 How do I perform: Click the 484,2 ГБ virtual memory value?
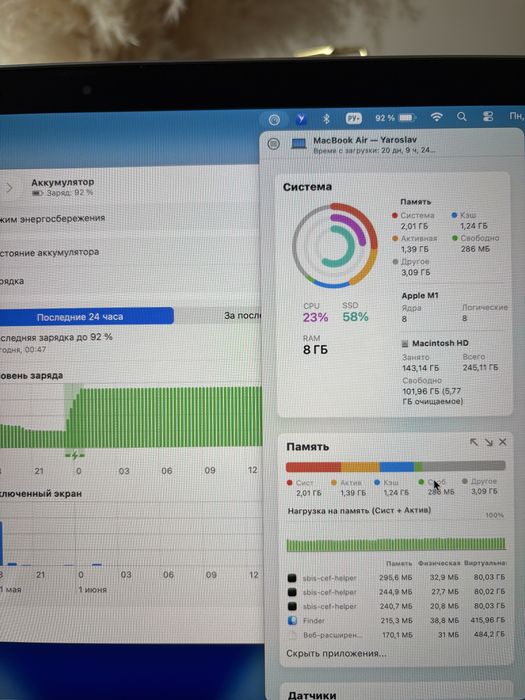[489, 634]
